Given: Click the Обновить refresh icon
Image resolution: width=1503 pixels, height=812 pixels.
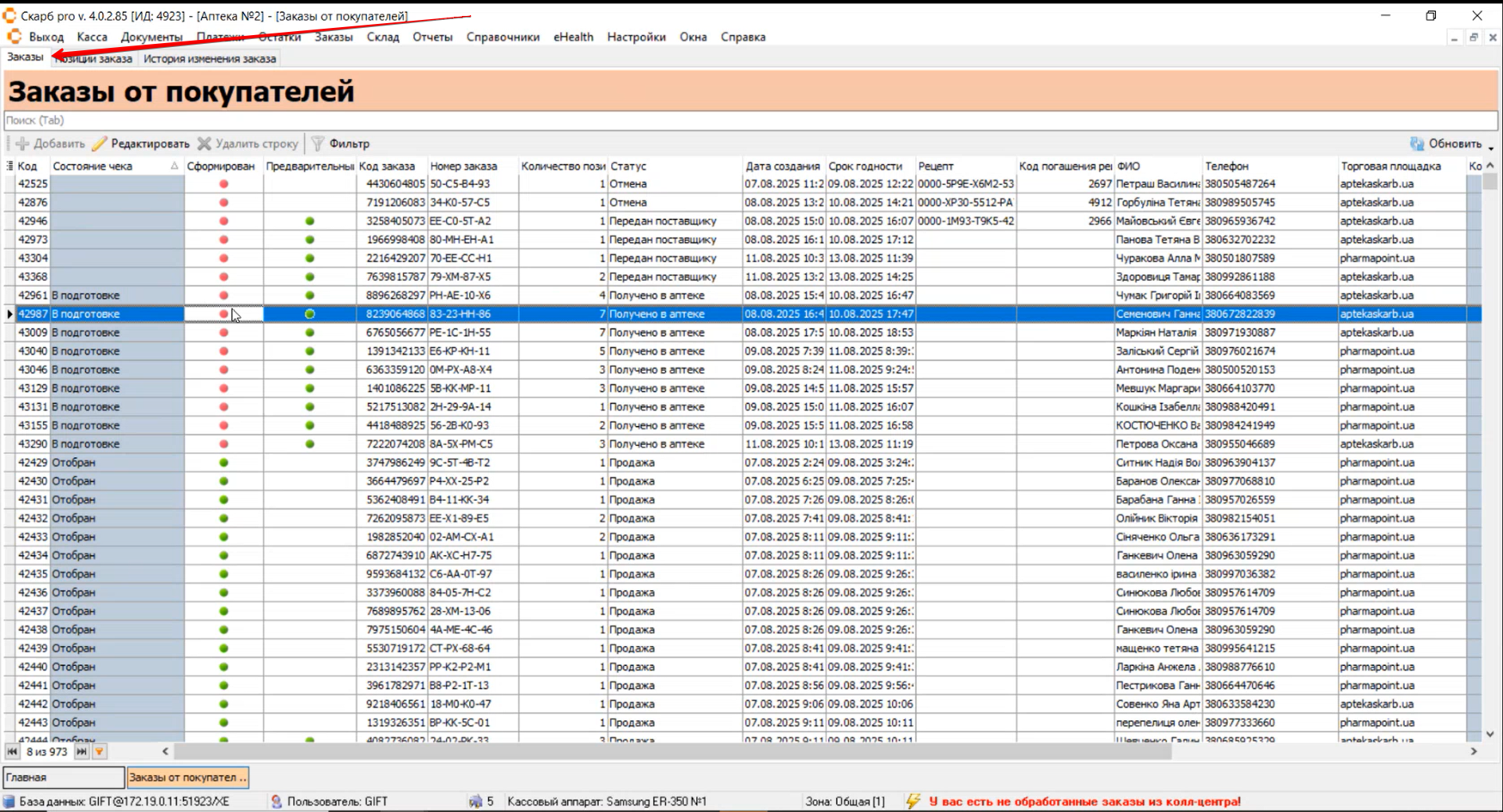Looking at the screenshot, I should pos(1417,144).
